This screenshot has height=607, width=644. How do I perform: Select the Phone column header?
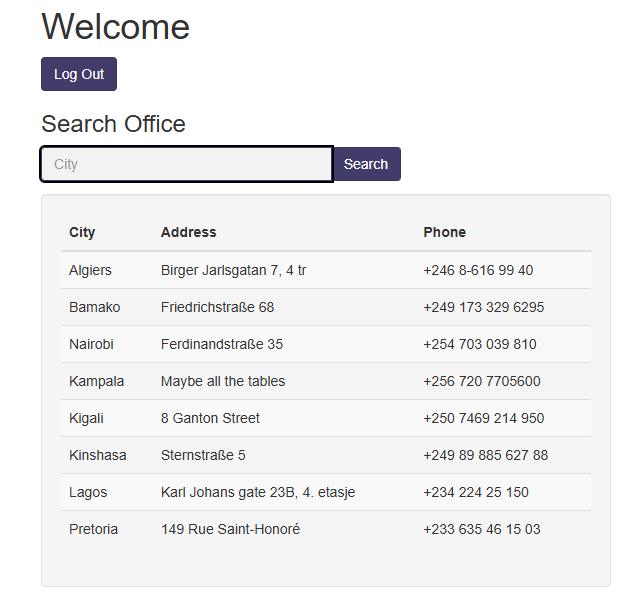click(445, 232)
